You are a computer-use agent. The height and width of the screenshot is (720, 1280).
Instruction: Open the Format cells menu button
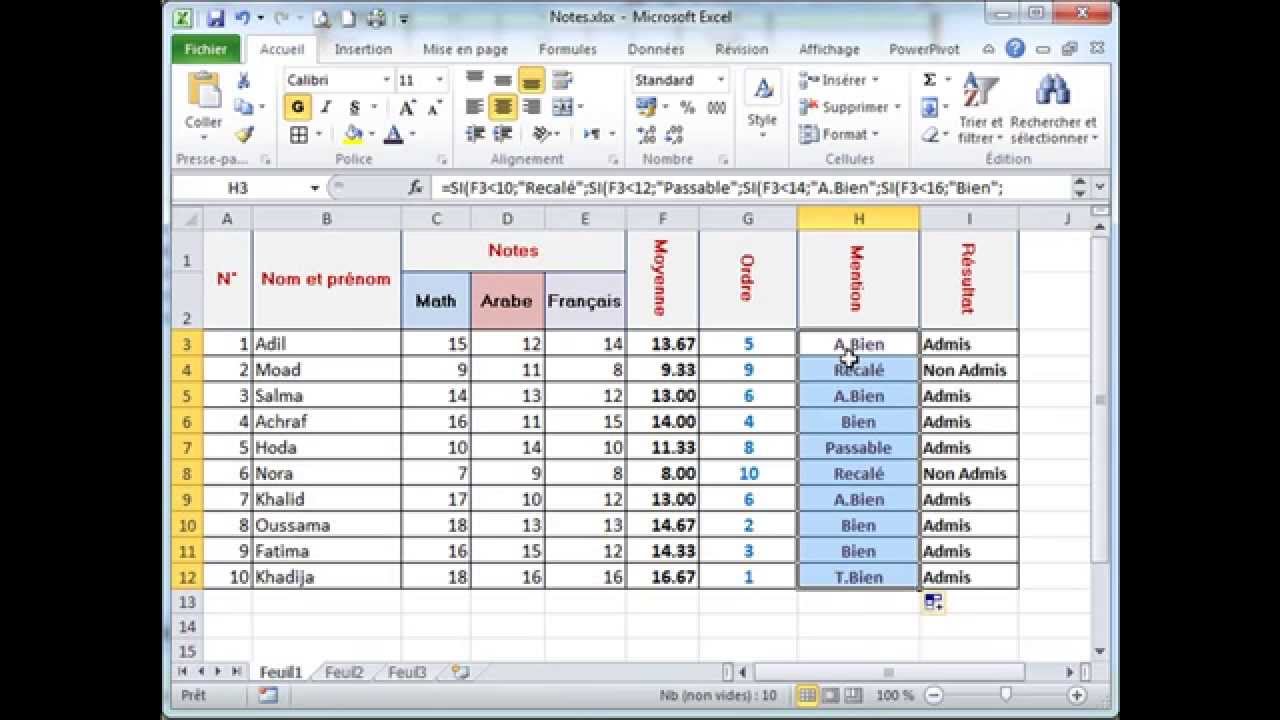(x=838, y=134)
